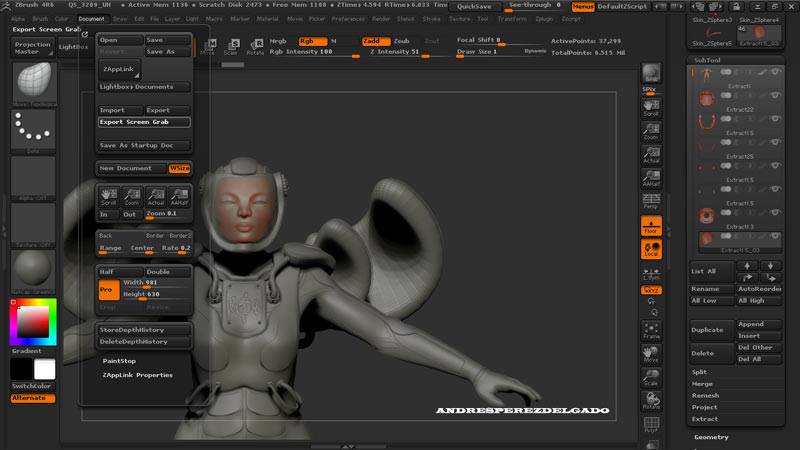This screenshot has height=450, width=800.
Task: Pick a color in the color picker square
Action: pos(33,322)
